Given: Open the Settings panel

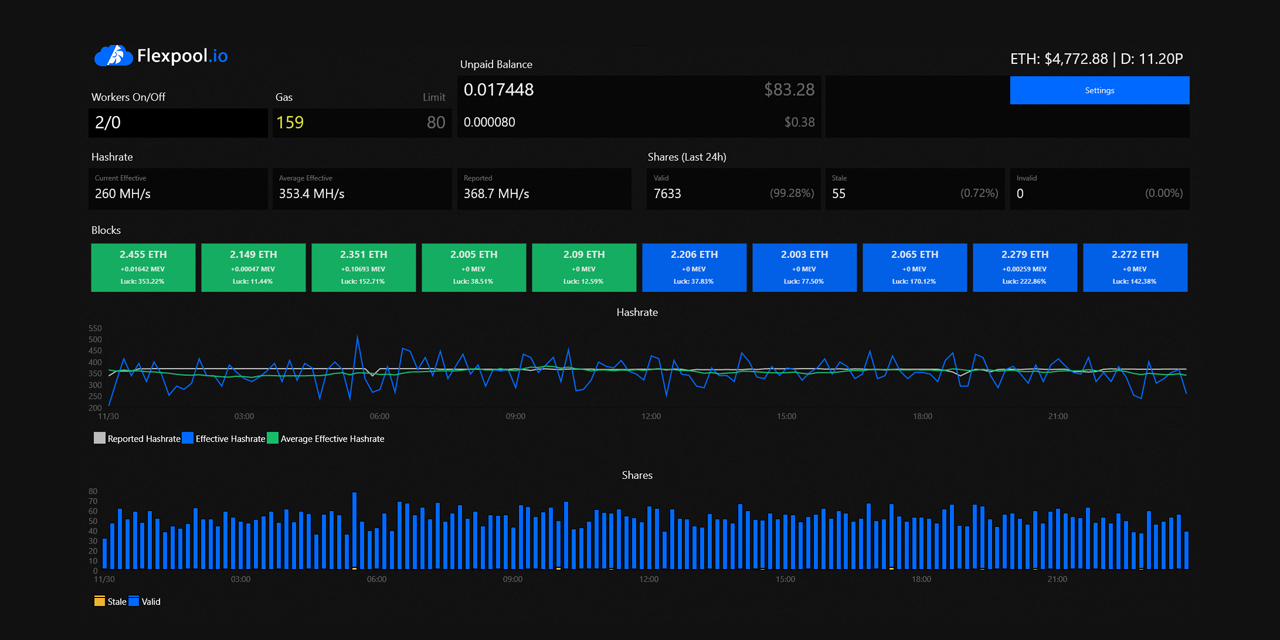Looking at the screenshot, I should coord(1099,90).
